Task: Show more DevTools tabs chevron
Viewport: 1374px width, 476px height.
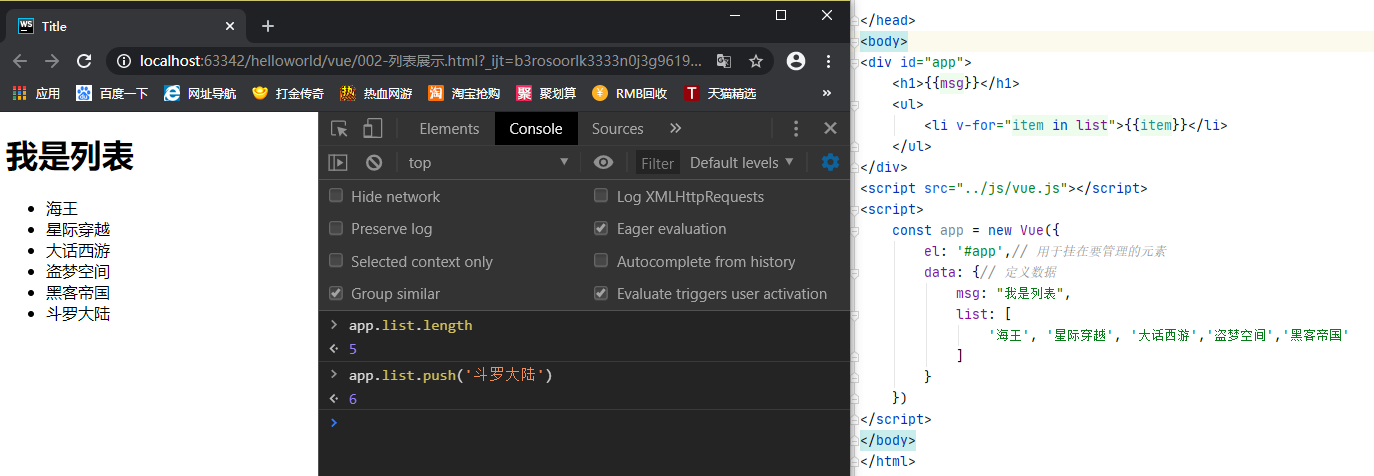Action: tap(676, 128)
